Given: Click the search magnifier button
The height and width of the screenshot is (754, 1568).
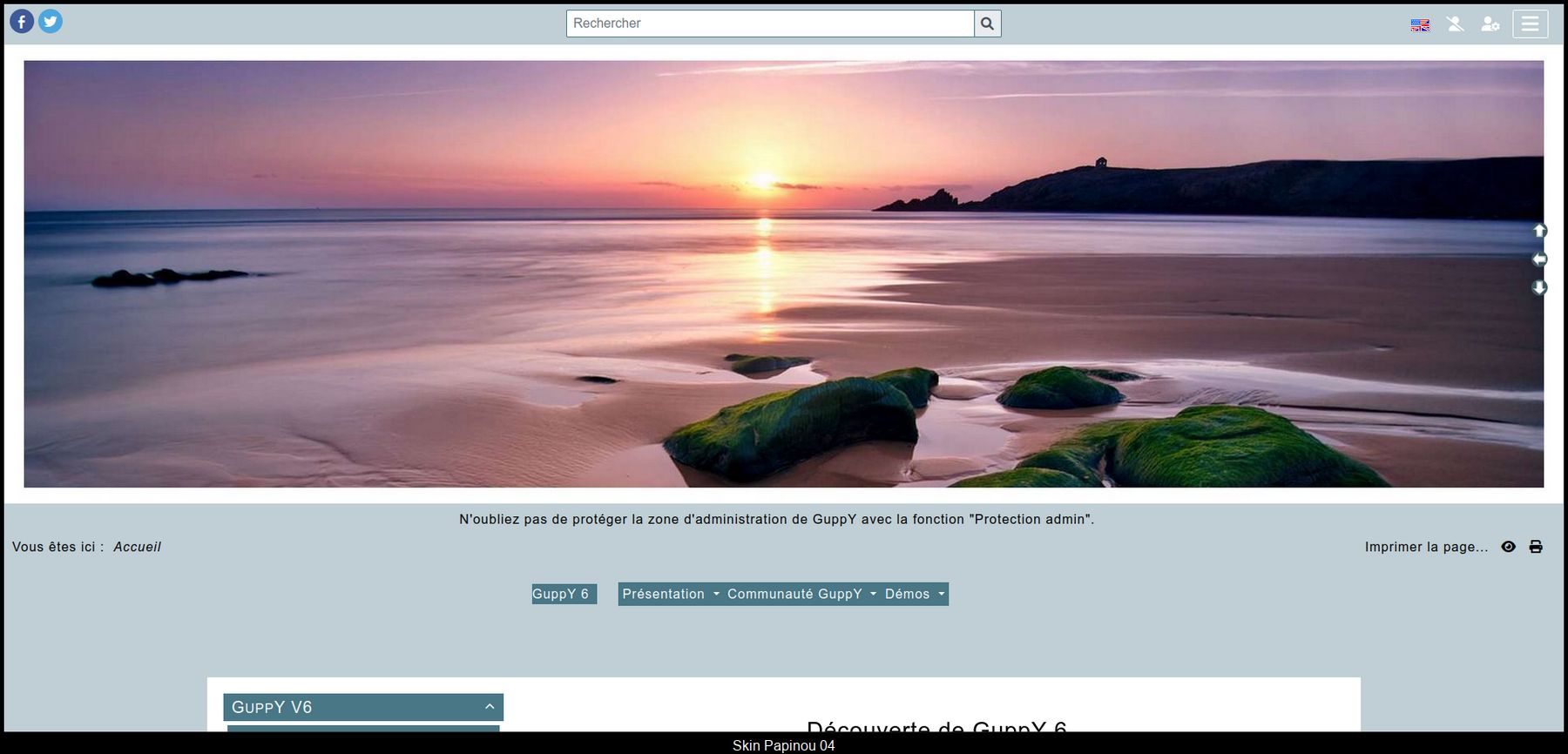Looking at the screenshot, I should pyautogui.click(x=987, y=24).
